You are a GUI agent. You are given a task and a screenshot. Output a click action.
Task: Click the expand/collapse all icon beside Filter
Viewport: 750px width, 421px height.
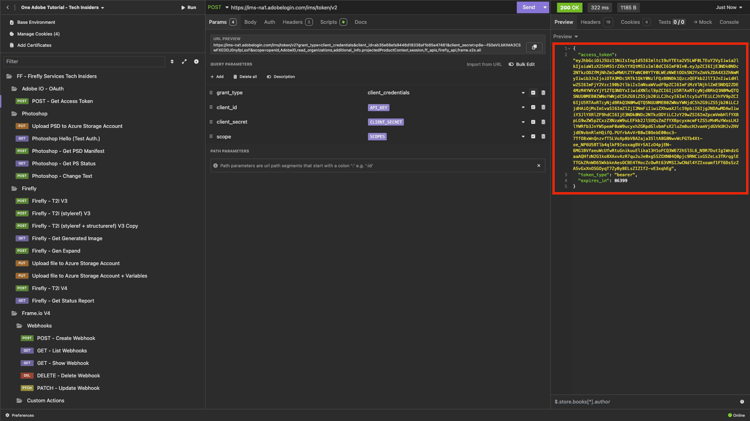point(184,62)
